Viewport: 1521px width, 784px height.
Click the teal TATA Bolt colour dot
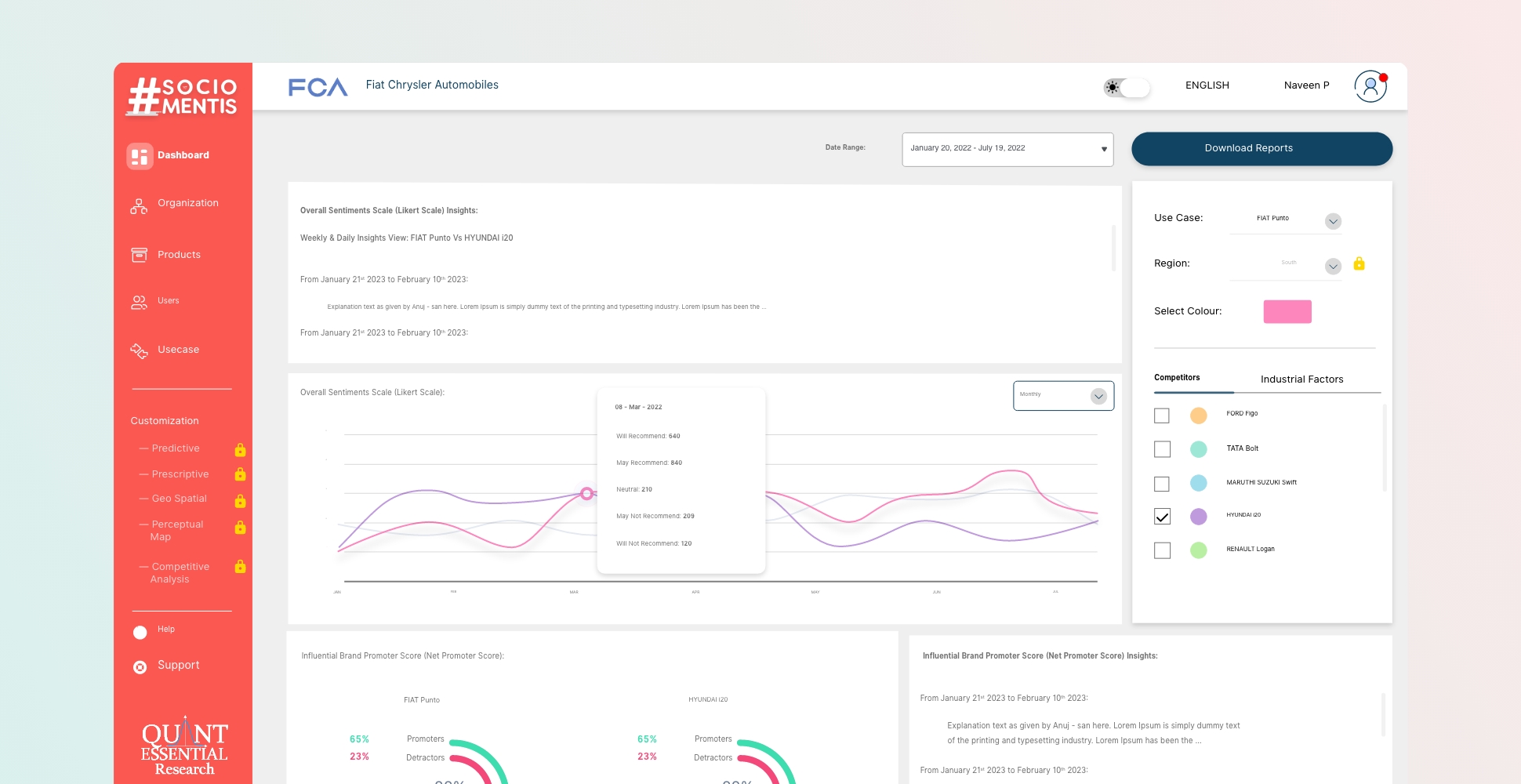coord(1198,449)
